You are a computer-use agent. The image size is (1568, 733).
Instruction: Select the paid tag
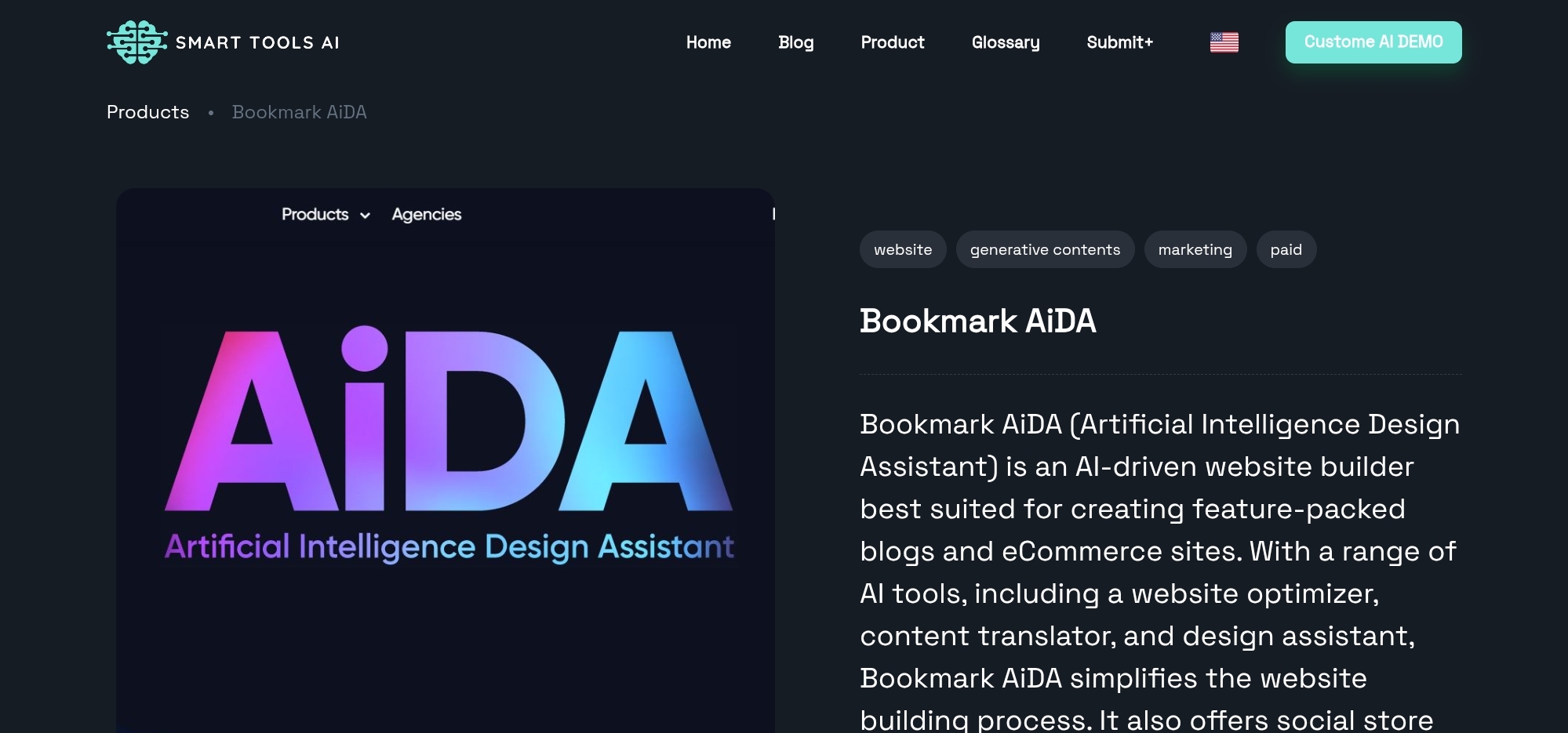point(1286,249)
